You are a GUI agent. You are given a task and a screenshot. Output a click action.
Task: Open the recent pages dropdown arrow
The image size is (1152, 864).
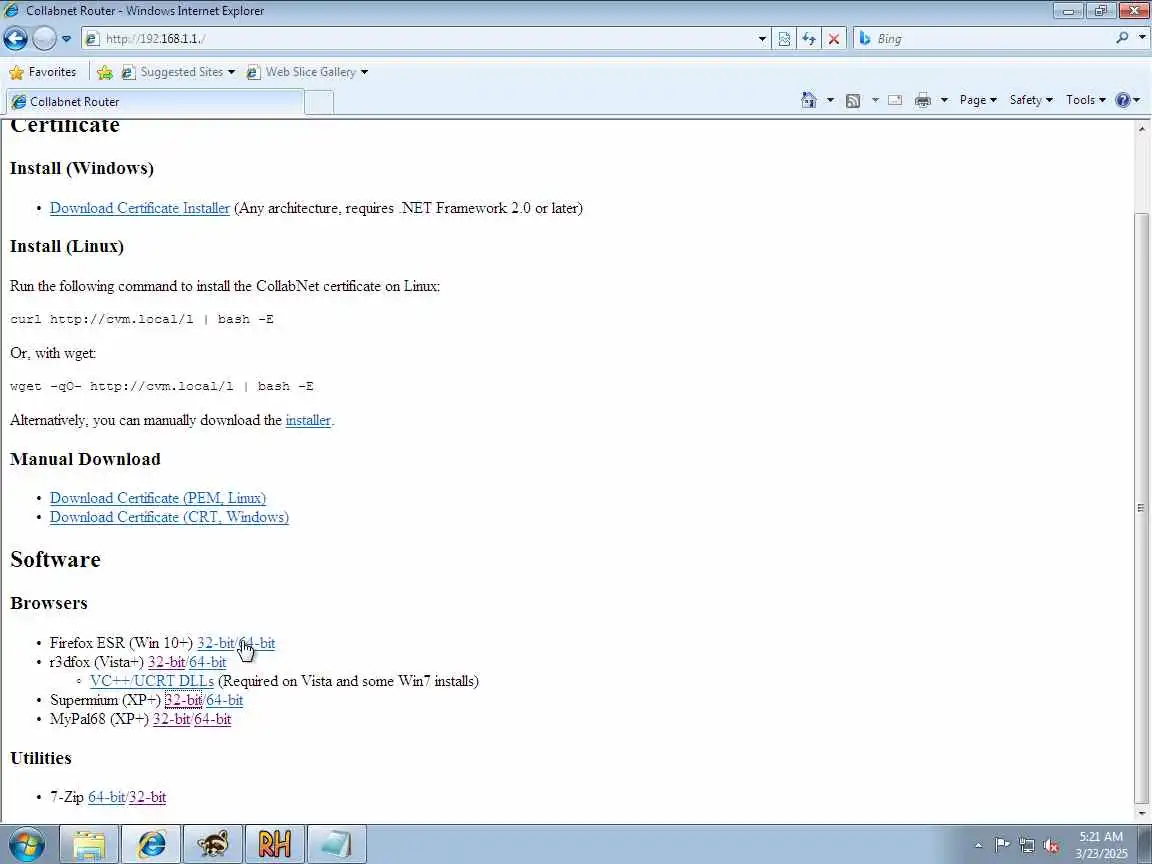[66, 39]
